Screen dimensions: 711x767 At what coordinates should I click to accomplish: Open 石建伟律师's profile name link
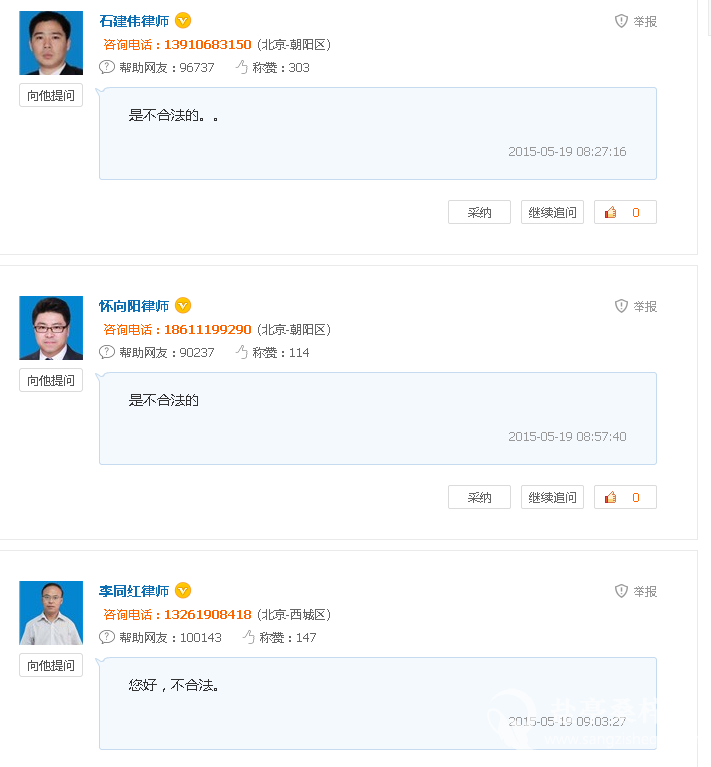pos(134,21)
